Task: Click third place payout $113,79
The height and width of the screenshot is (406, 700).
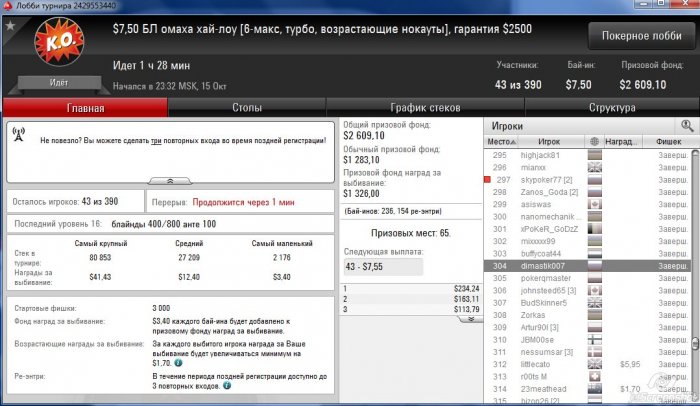Action: (x=467, y=309)
